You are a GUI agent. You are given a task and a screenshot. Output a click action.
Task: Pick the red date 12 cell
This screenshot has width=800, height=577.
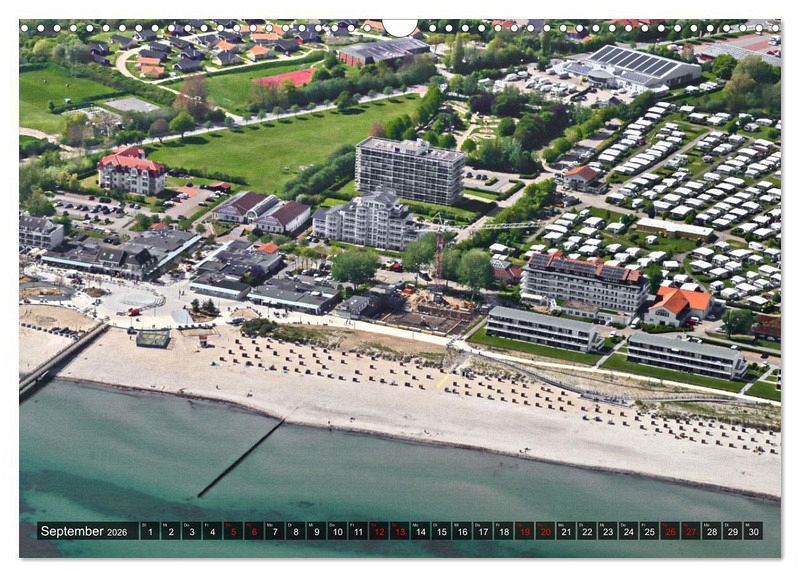[379, 531]
